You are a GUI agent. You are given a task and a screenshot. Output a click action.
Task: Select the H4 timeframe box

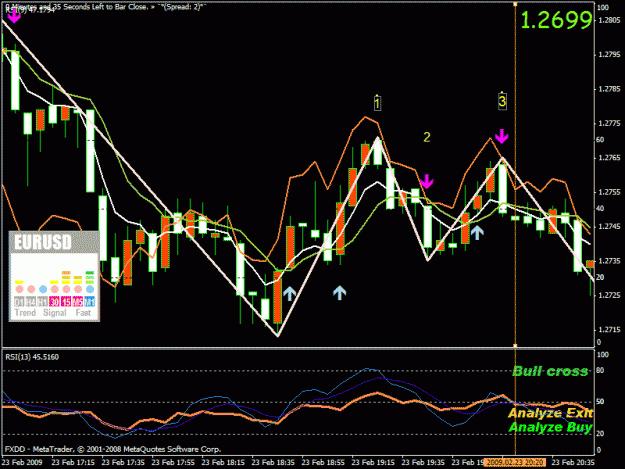(31, 302)
